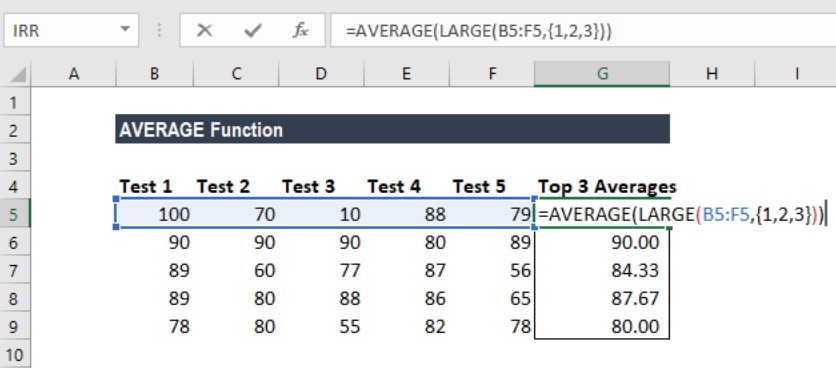Select column G header
836x368 pixels.
[602, 74]
